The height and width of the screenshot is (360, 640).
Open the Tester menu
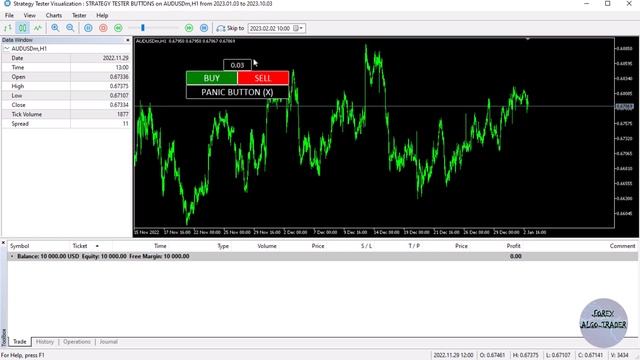[x=79, y=16]
